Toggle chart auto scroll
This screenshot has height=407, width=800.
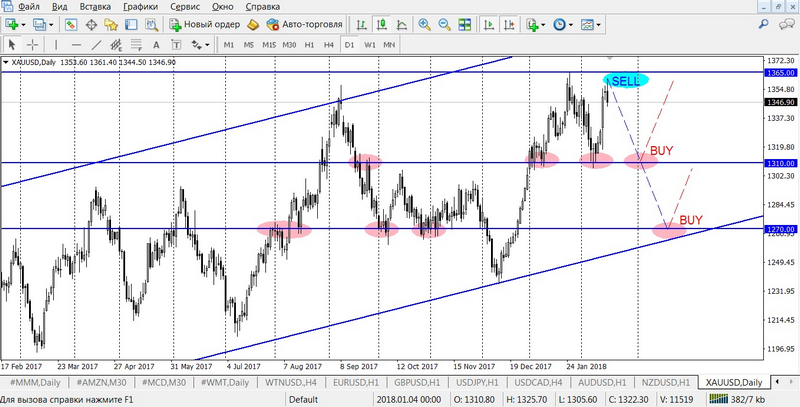[x=488, y=24]
